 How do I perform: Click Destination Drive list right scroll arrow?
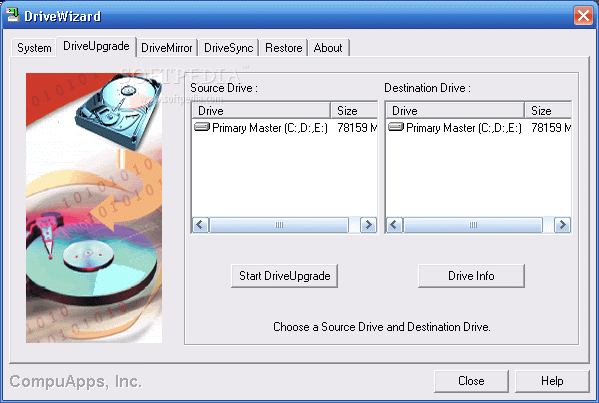pos(562,225)
